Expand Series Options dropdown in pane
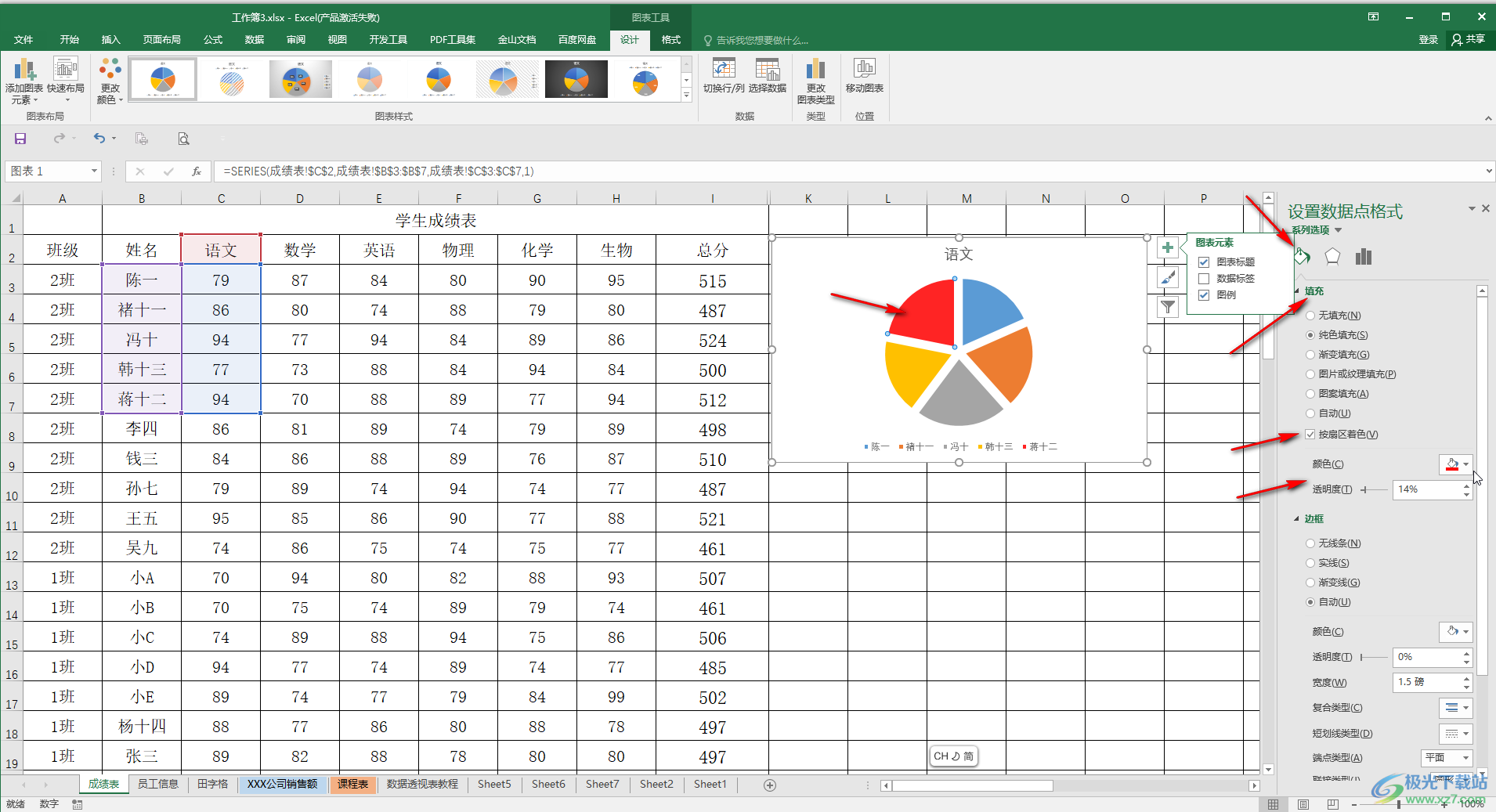The height and width of the screenshot is (812, 1496). coord(1338,230)
